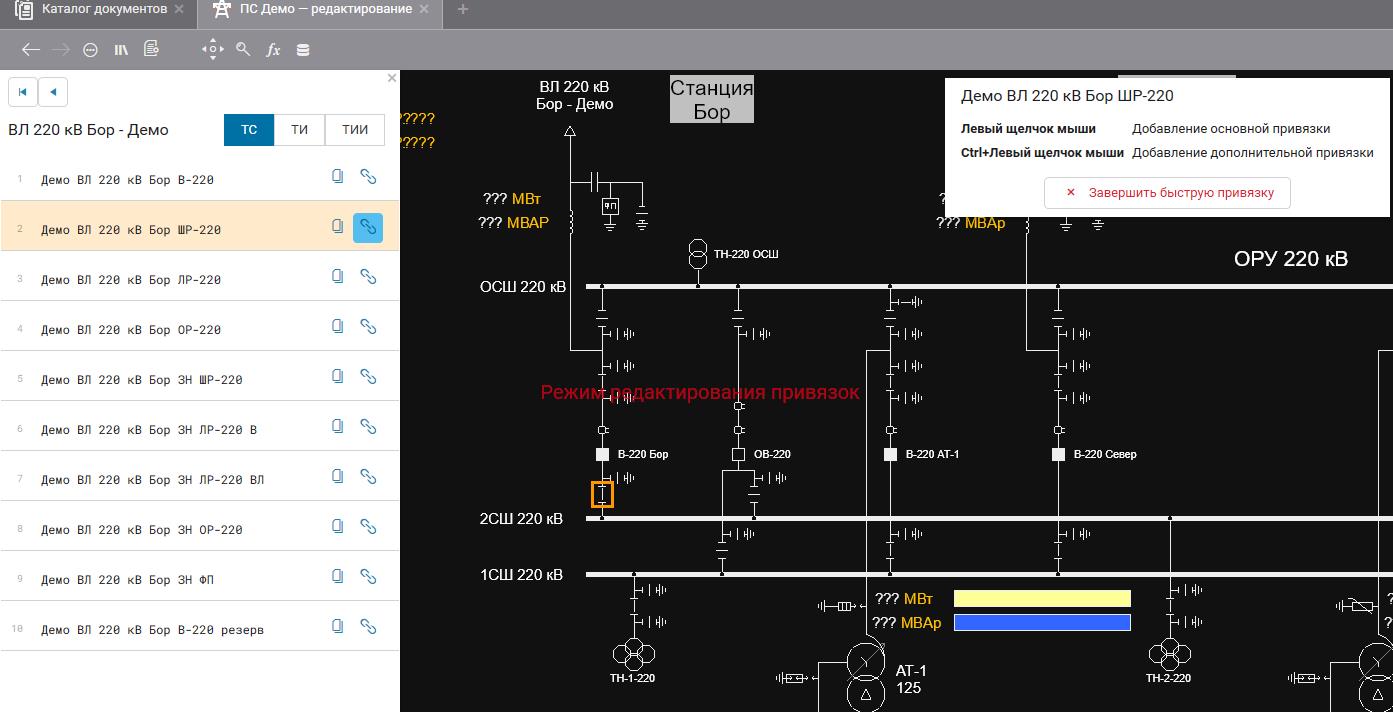This screenshot has height=712, width=1393.
Task: Click the copy icon for ОР-220 row
Action: 338,327
